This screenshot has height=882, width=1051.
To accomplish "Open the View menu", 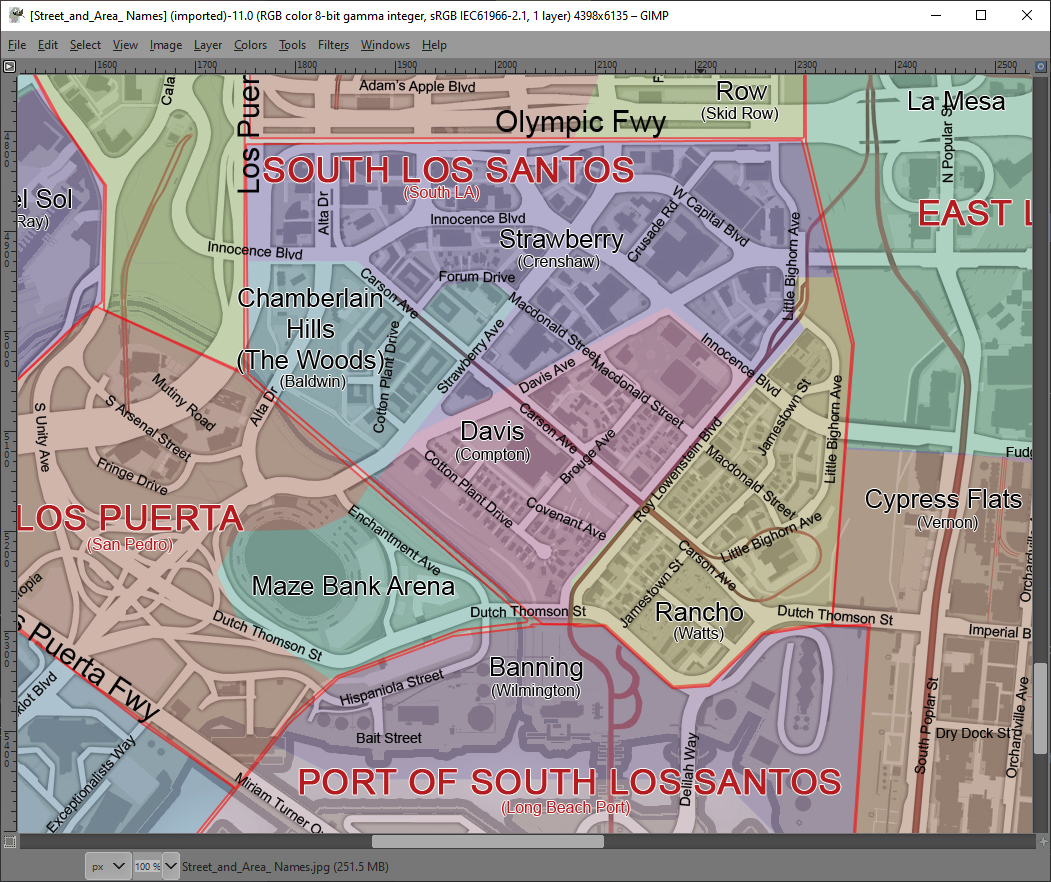I will (124, 45).
